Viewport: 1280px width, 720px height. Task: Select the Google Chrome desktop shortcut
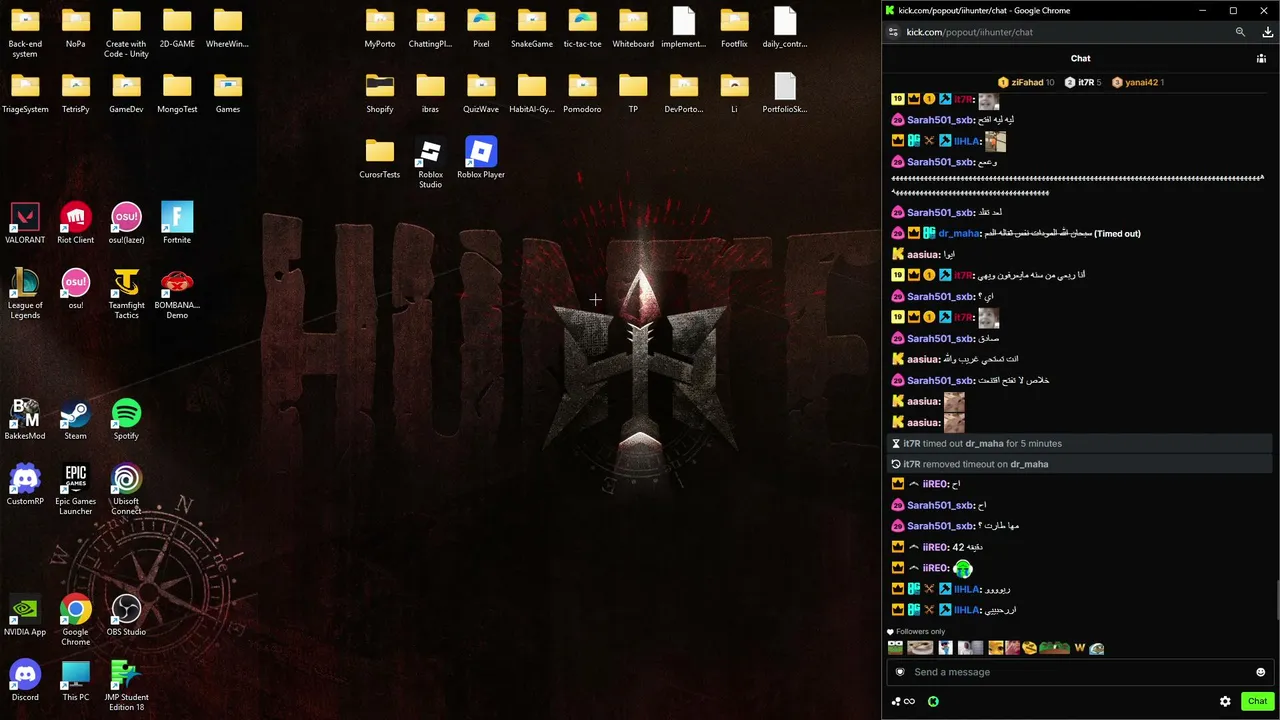coord(76,620)
